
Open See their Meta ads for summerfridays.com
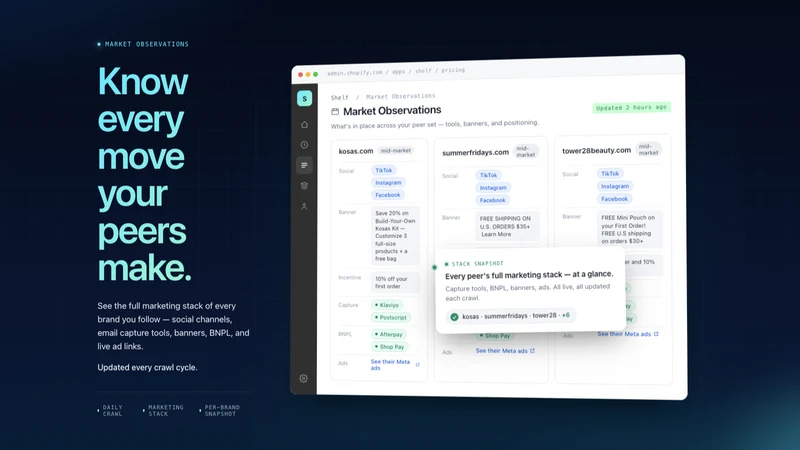[x=502, y=351]
